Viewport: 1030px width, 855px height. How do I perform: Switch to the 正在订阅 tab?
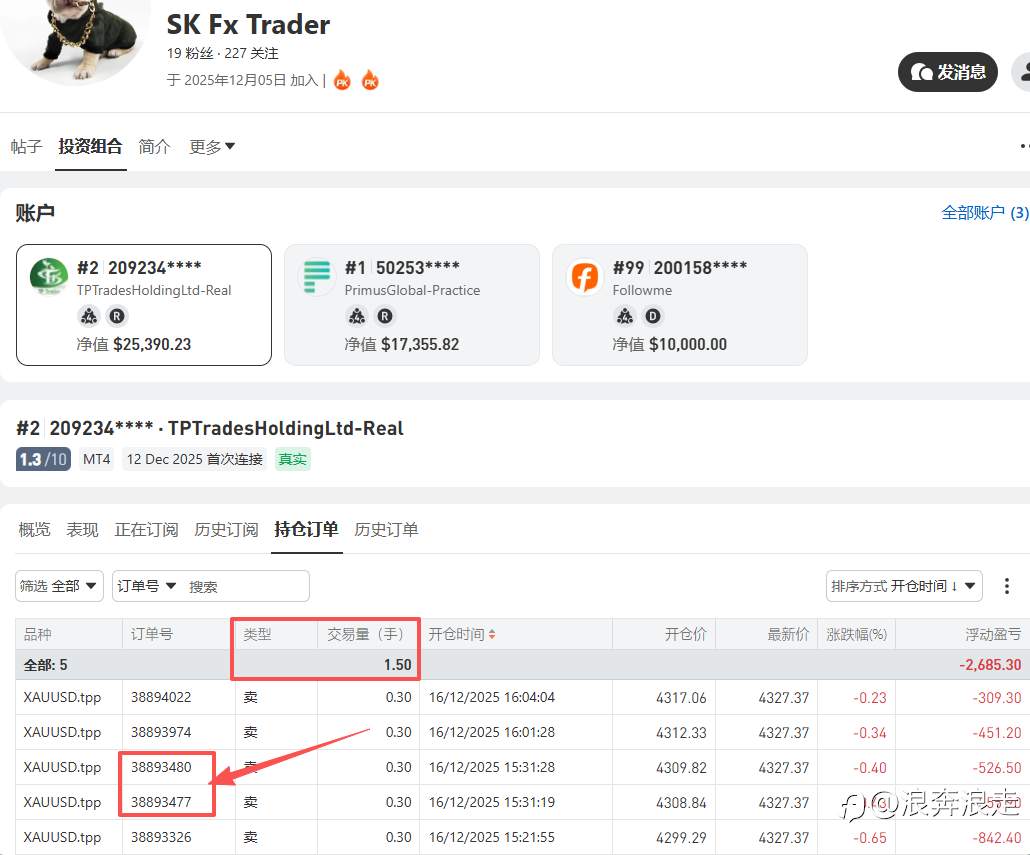point(146,529)
